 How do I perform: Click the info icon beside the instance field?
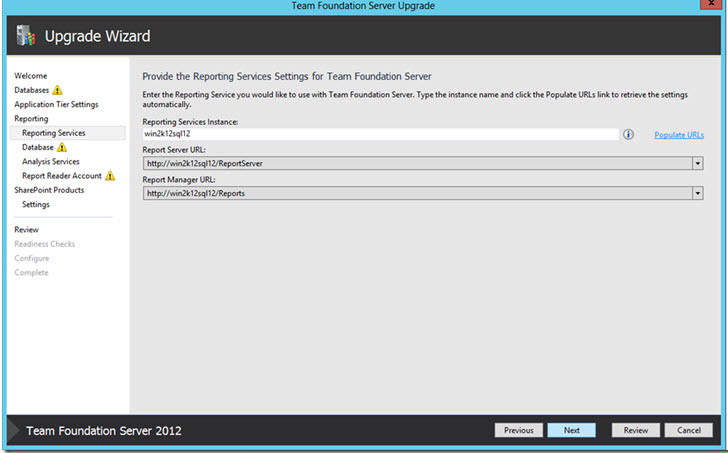pos(628,134)
